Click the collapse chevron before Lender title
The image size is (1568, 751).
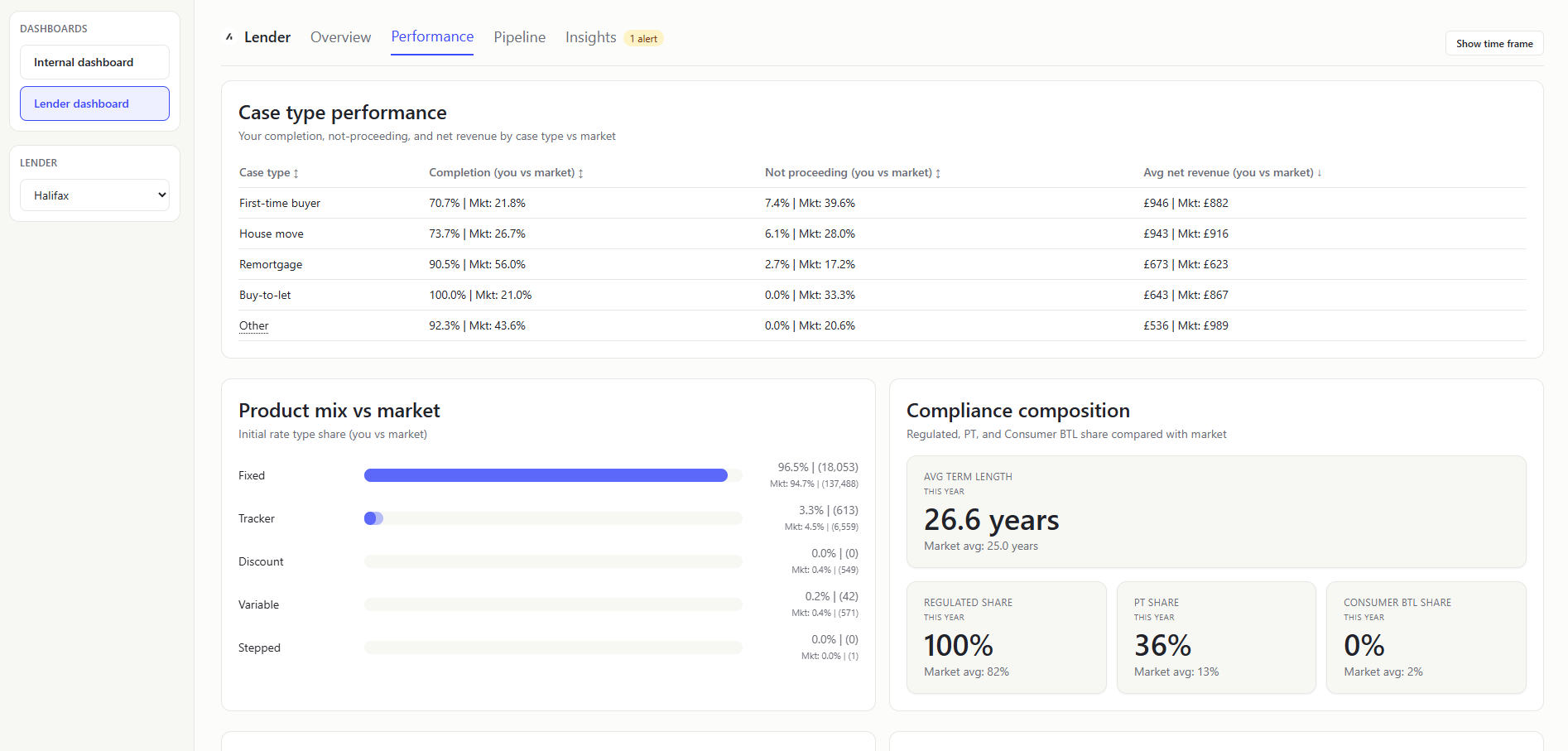coord(229,36)
